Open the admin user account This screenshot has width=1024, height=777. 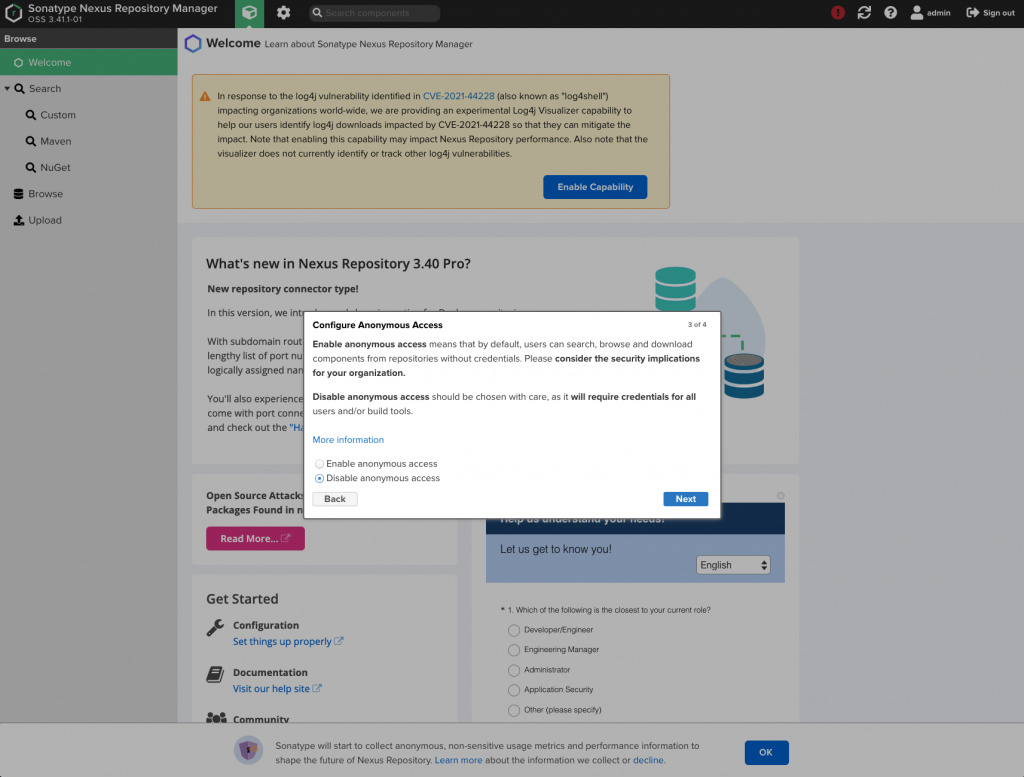(930, 13)
